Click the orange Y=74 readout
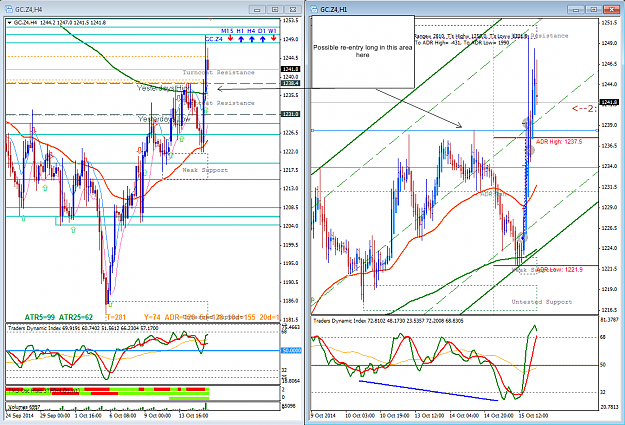Viewport: 625px width, 425px height. (152, 317)
